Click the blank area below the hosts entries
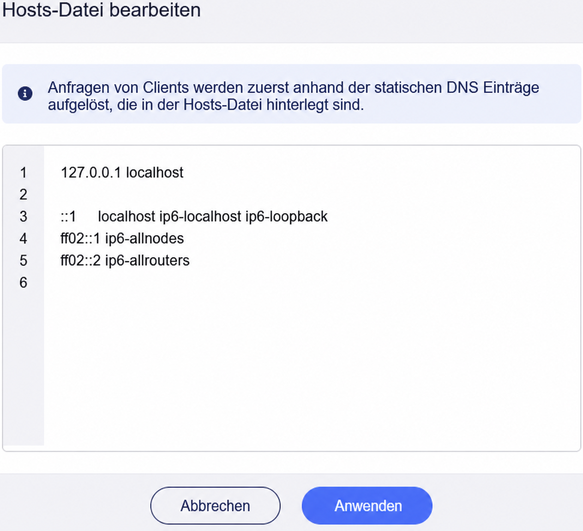The width and height of the screenshot is (583, 531). coord(312,368)
